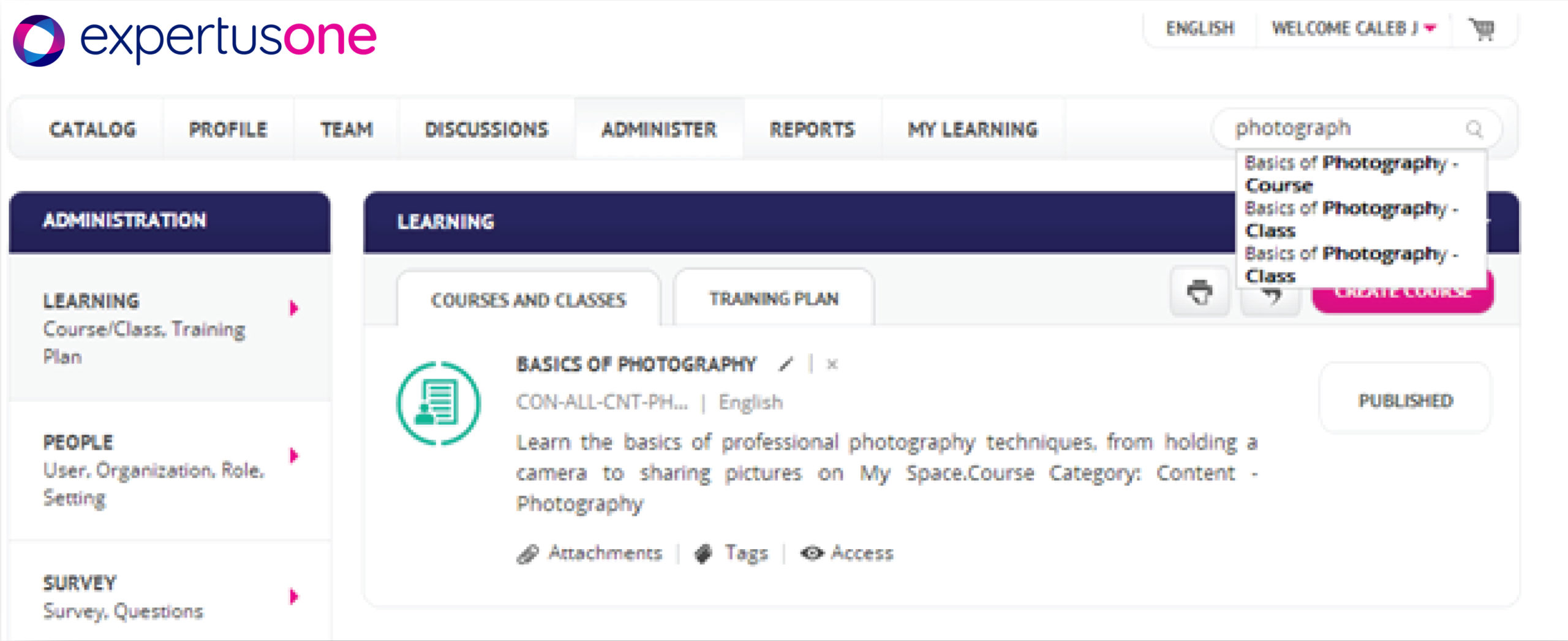Click the Basics of Photography course icon

click(439, 403)
